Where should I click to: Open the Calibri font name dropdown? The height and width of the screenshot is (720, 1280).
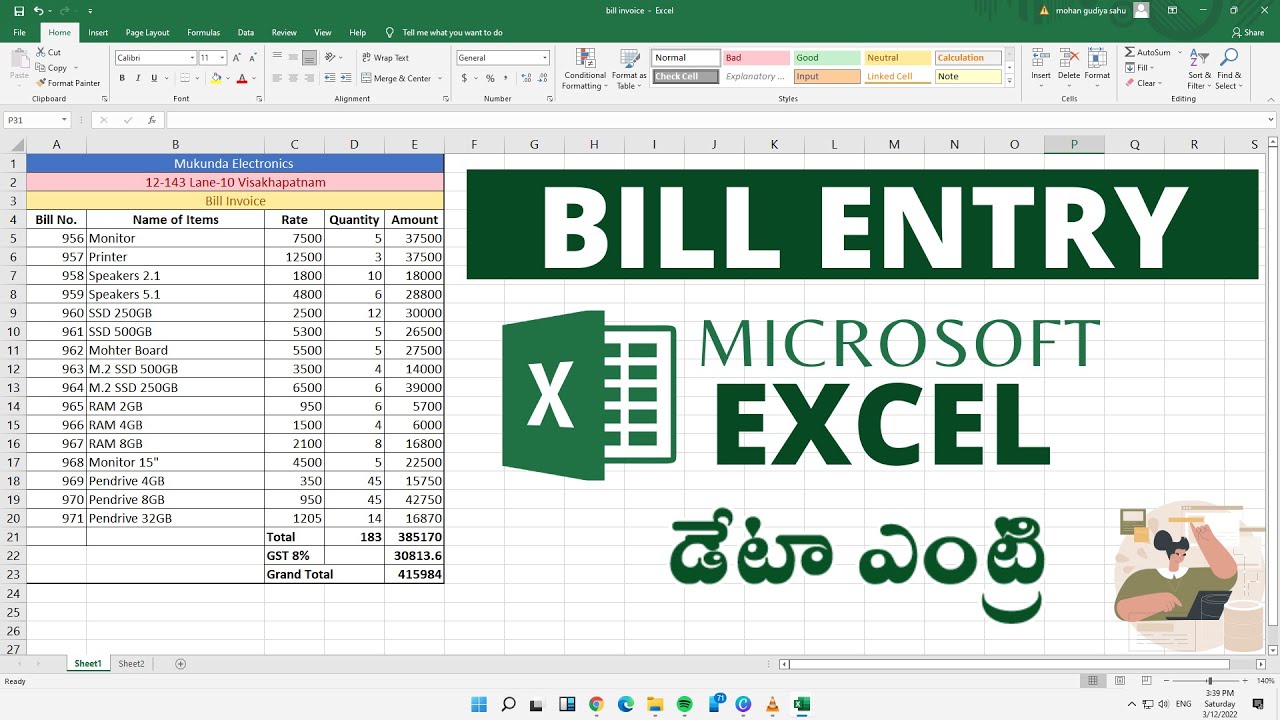pyautogui.click(x=193, y=58)
